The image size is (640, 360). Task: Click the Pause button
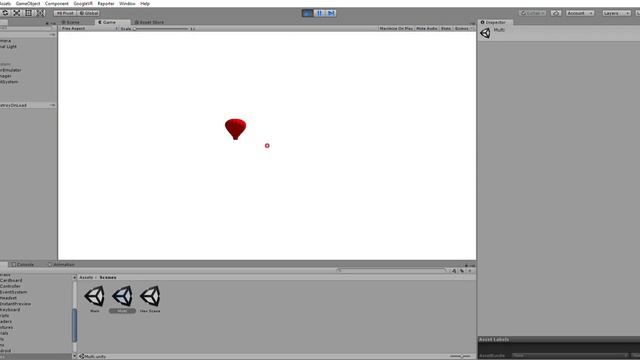tap(319, 13)
